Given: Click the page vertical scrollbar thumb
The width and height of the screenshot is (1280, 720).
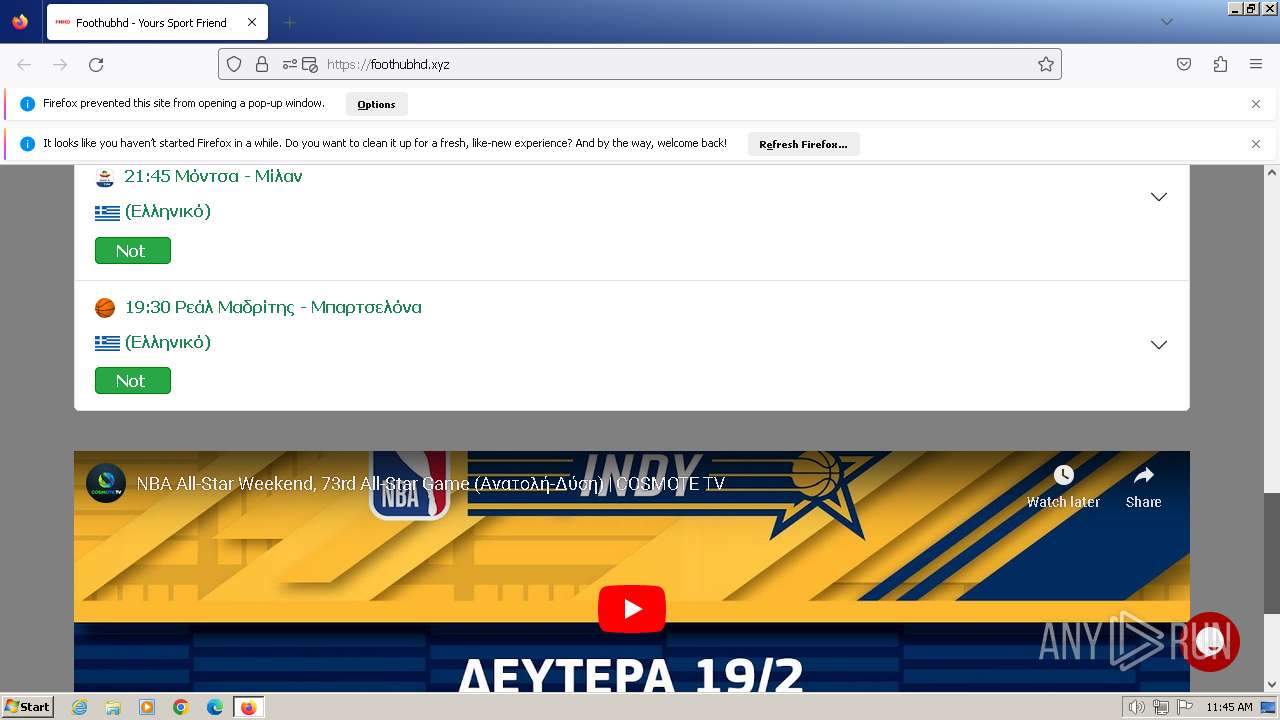Looking at the screenshot, I should click(1271, 553).
